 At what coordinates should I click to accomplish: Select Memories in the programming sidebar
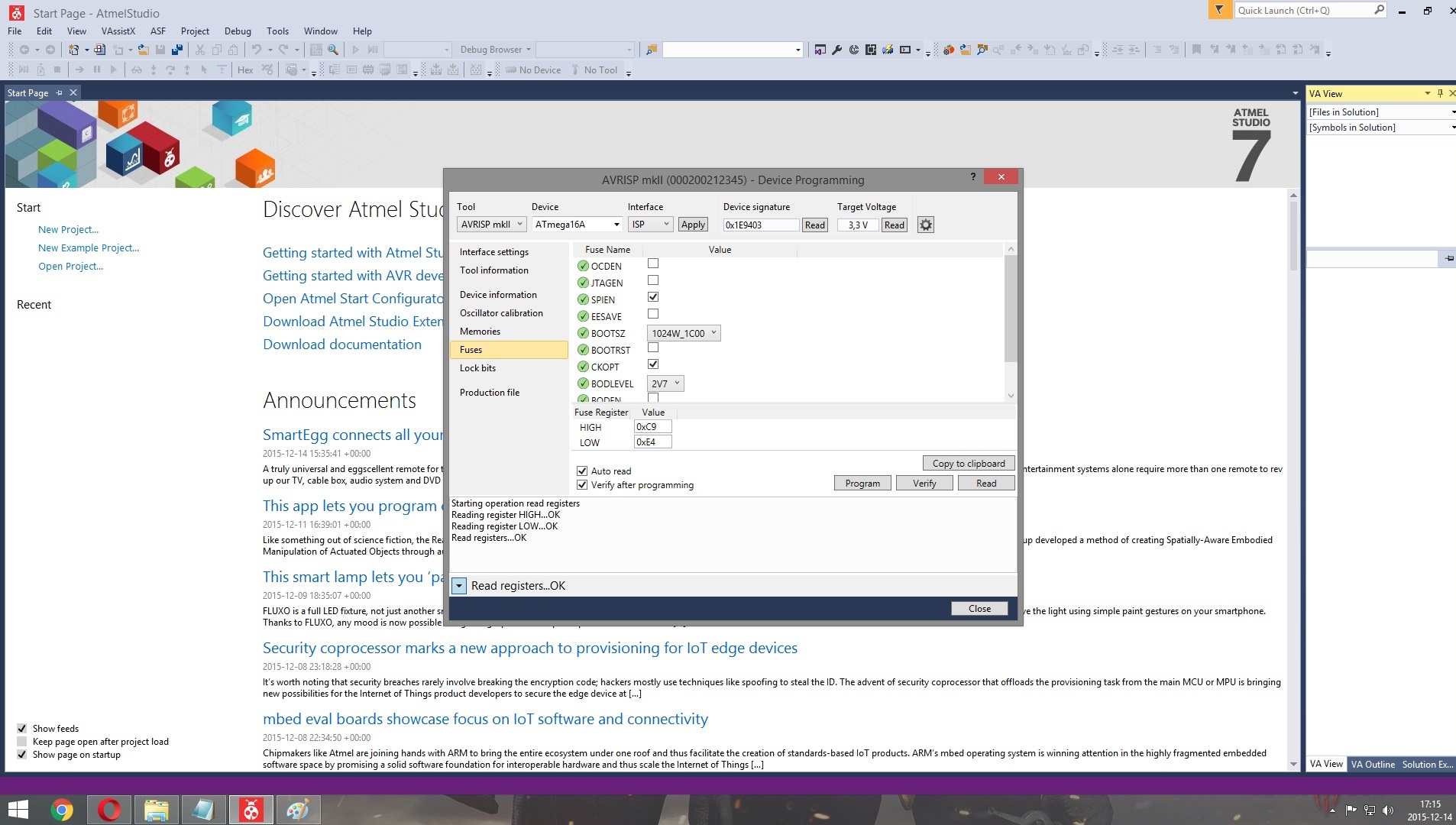[480, 332]
